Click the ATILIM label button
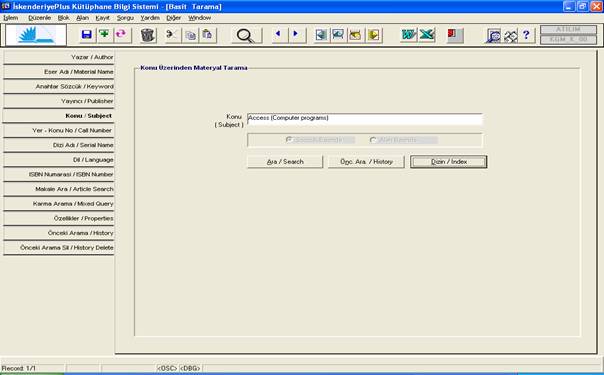 pyautogui.click(x=568, y=30)
